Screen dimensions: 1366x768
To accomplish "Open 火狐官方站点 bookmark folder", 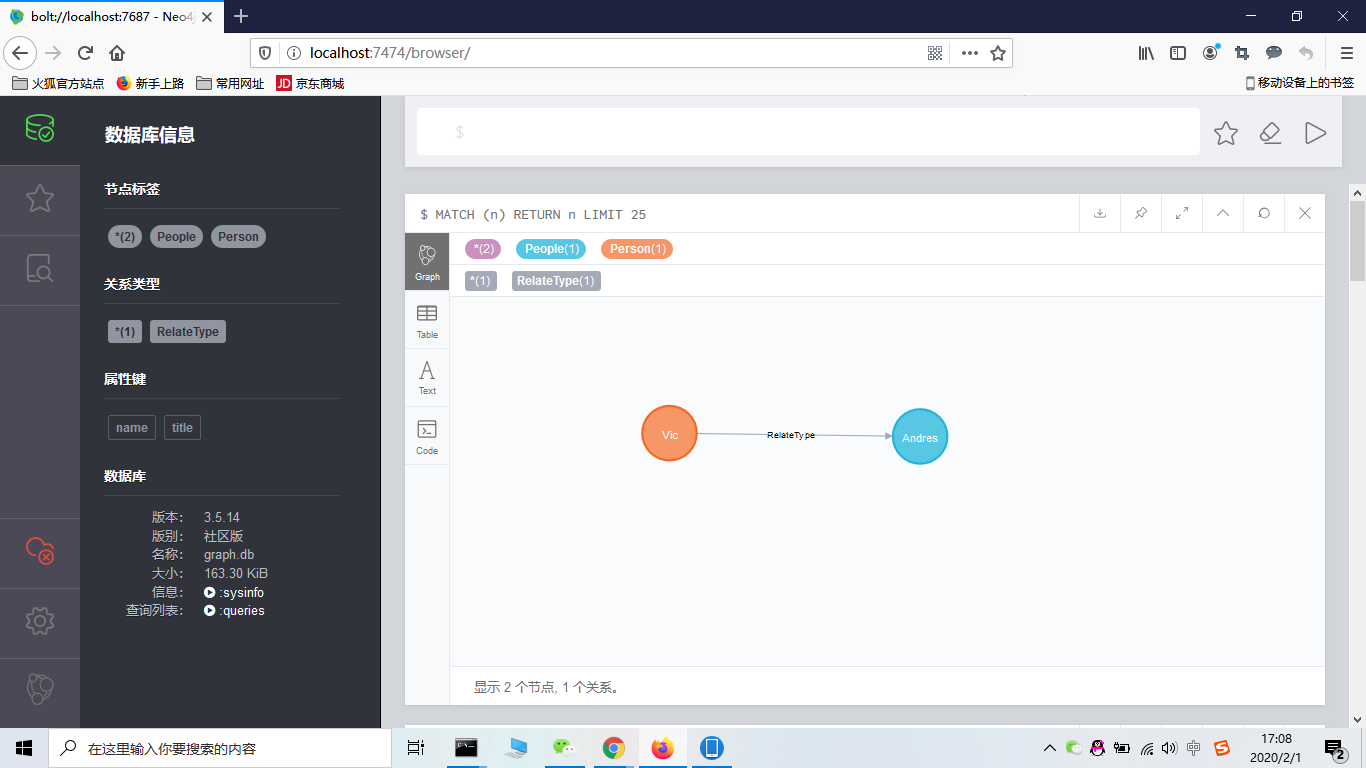I will point(58,83).
